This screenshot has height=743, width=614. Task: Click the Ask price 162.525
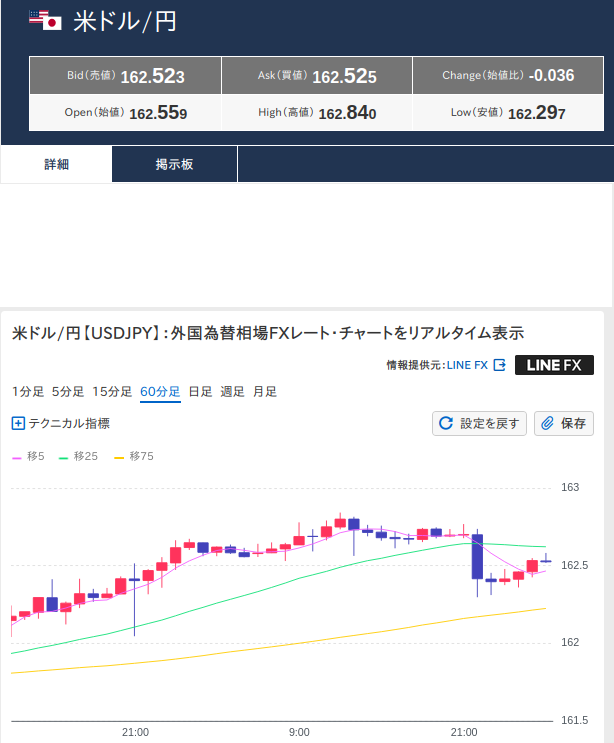click(x=344, y=76)
